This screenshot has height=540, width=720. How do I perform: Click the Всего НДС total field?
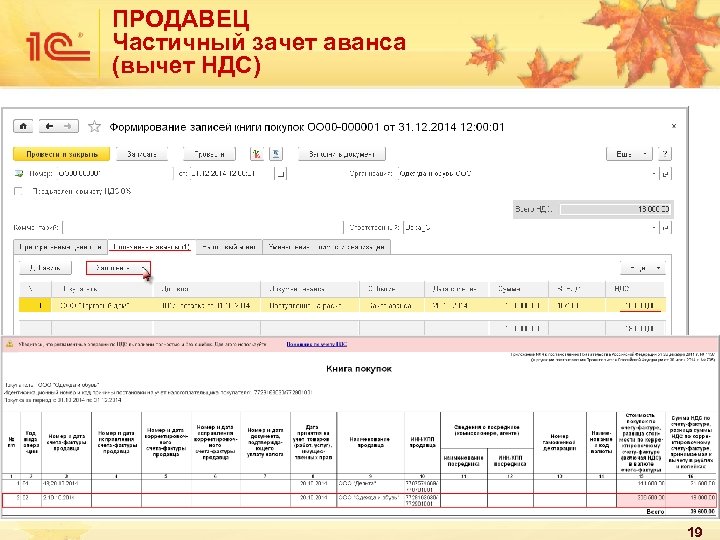pyautogui.click(x=616, y=209)
